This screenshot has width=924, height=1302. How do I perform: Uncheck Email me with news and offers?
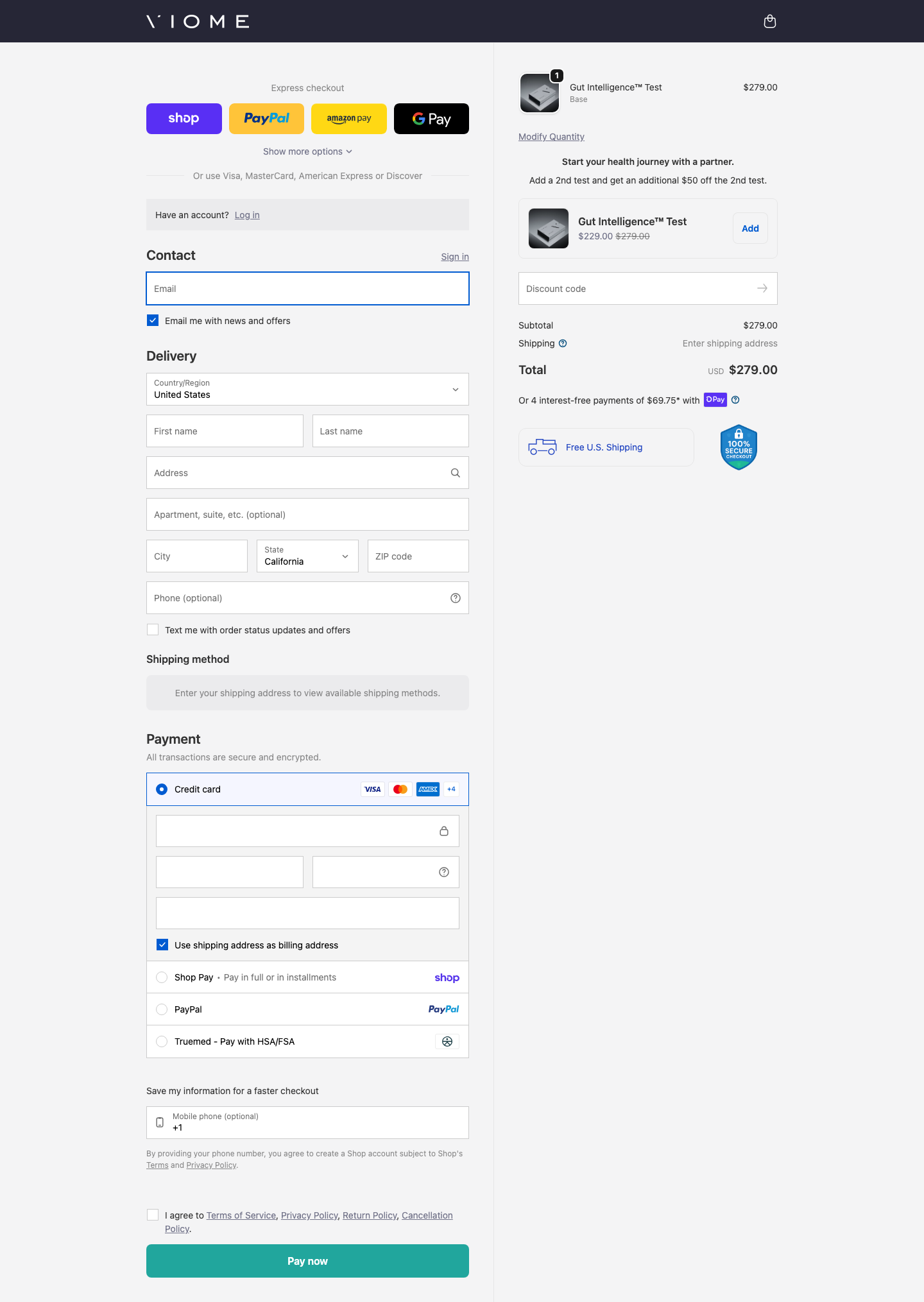[x=153, y=321]
